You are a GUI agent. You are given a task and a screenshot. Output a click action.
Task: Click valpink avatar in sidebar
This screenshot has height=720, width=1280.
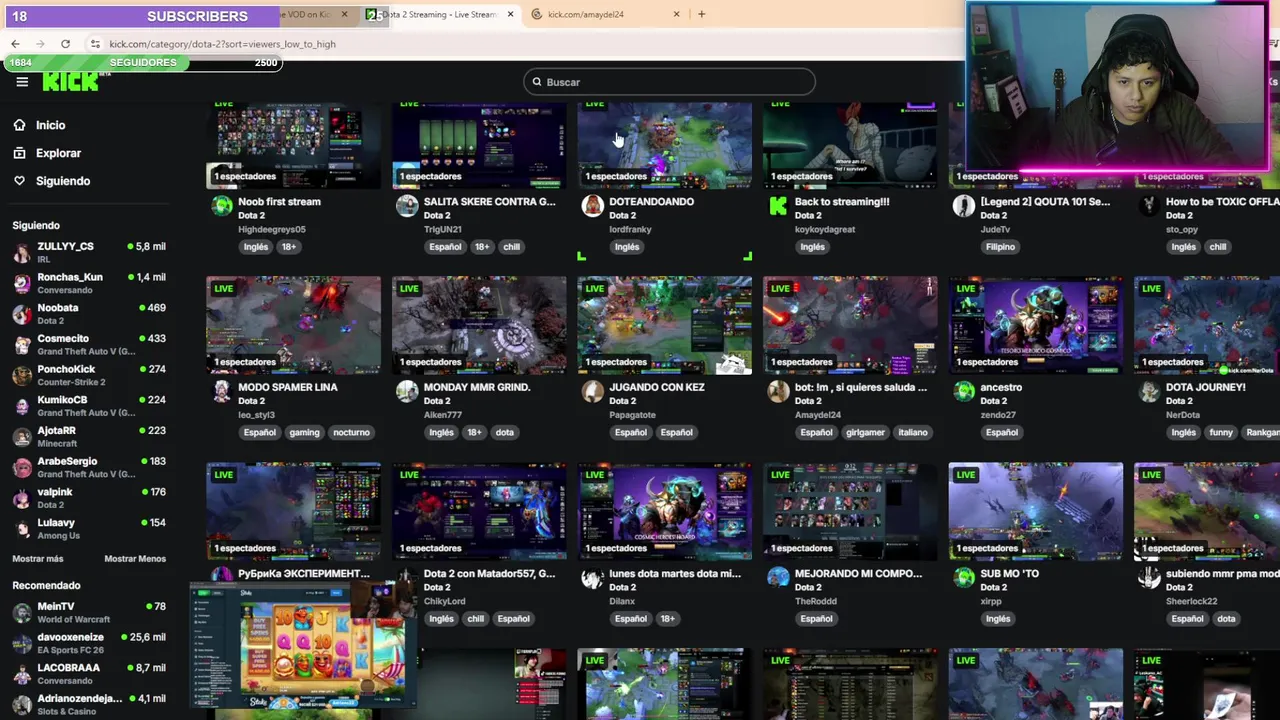pos(22,499)
